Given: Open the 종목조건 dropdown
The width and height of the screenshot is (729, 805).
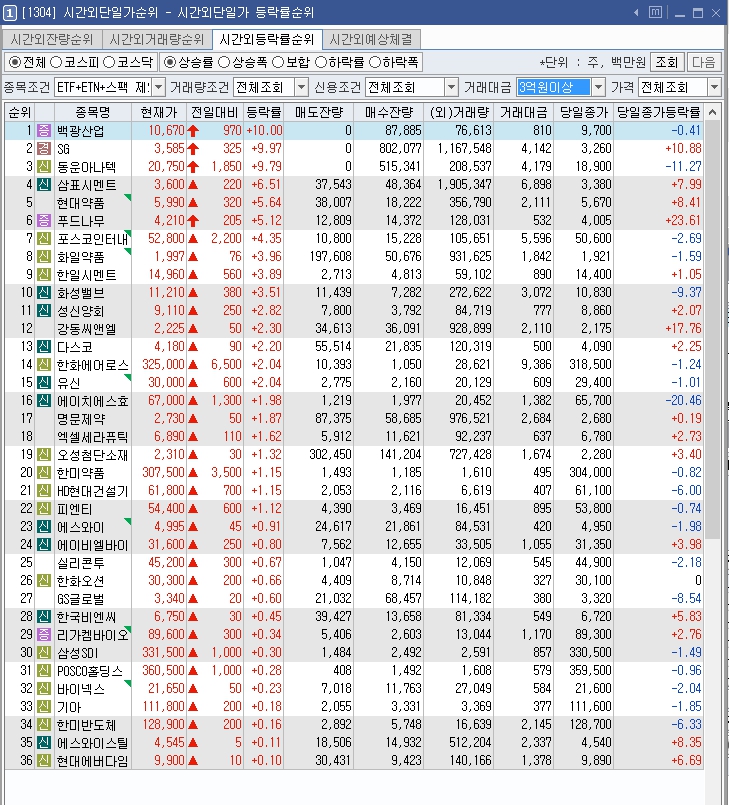Looking at the screenshot, I should (x=158, y=88).
